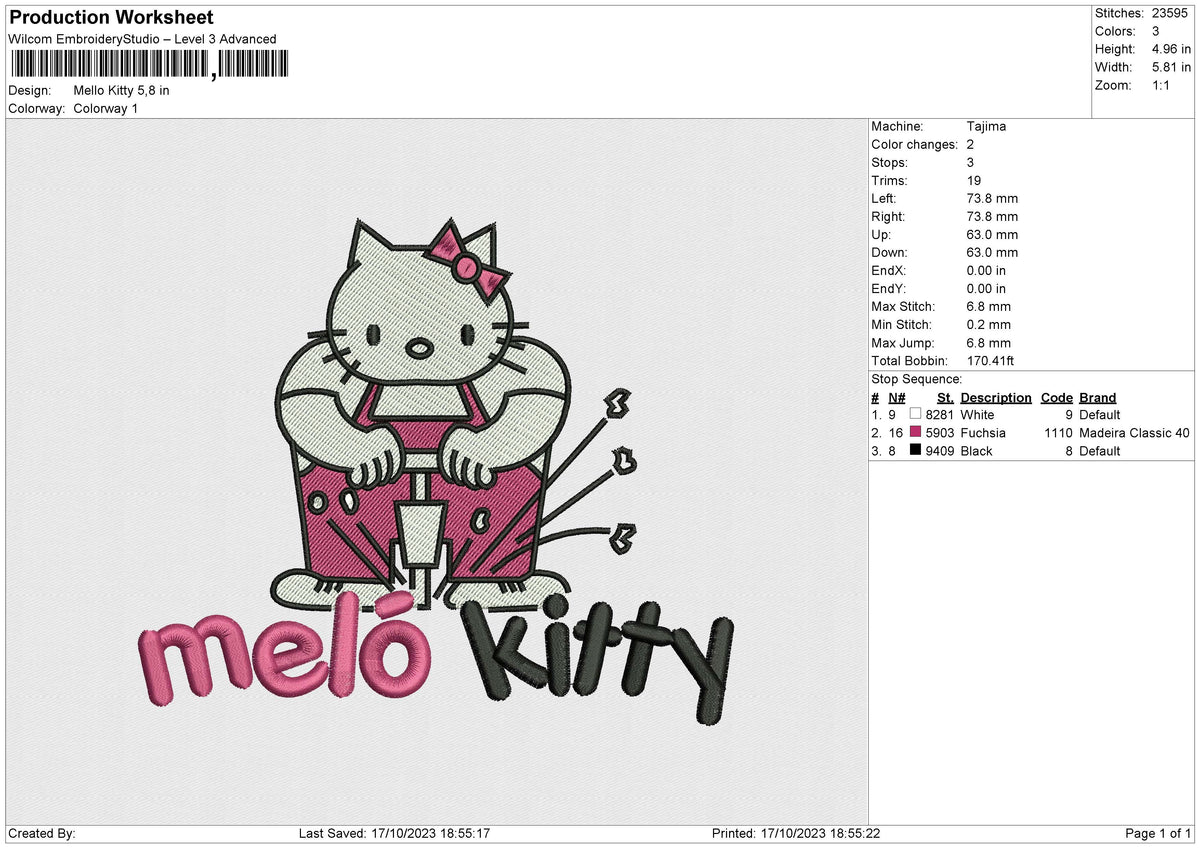Image resolution: width=1200 pixels, height=848 pixels.
Task: Click the Brand column header link
Action: click(1096, 397)
